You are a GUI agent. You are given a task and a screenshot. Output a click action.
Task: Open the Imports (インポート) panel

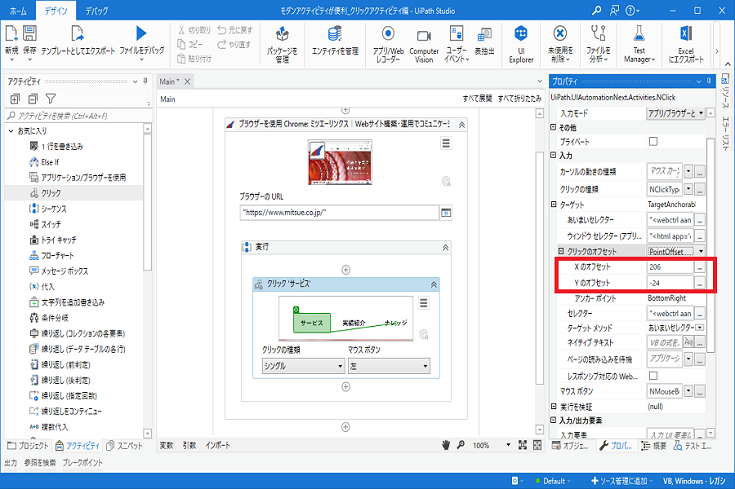218,445
